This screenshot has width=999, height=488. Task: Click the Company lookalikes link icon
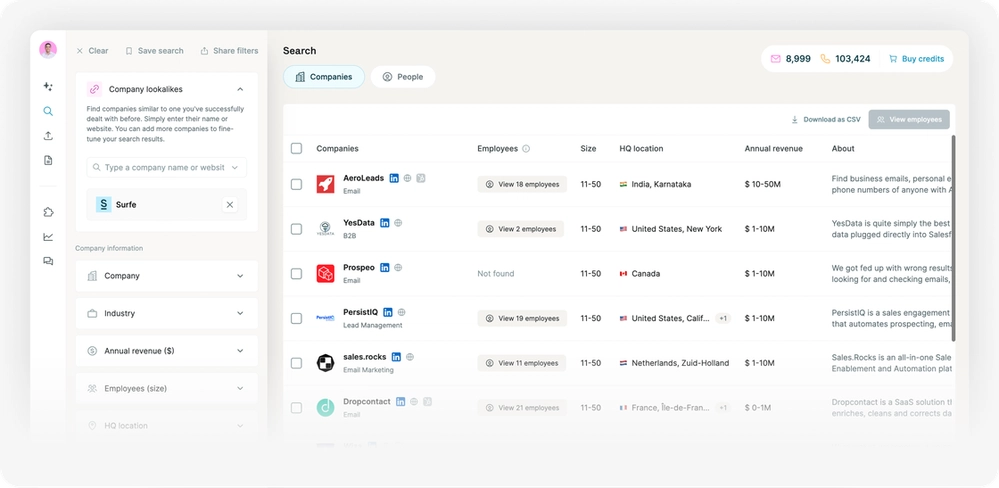(94, 89)
